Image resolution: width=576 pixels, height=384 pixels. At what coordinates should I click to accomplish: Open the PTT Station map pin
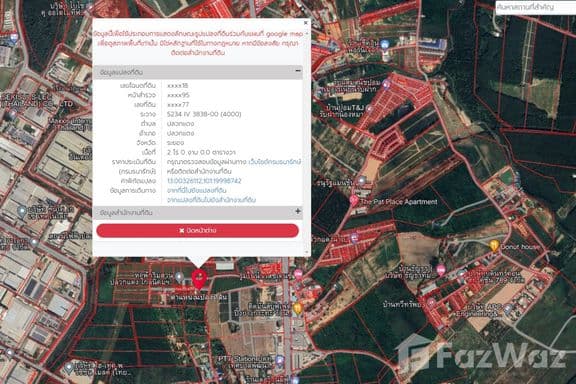(280, 360)
